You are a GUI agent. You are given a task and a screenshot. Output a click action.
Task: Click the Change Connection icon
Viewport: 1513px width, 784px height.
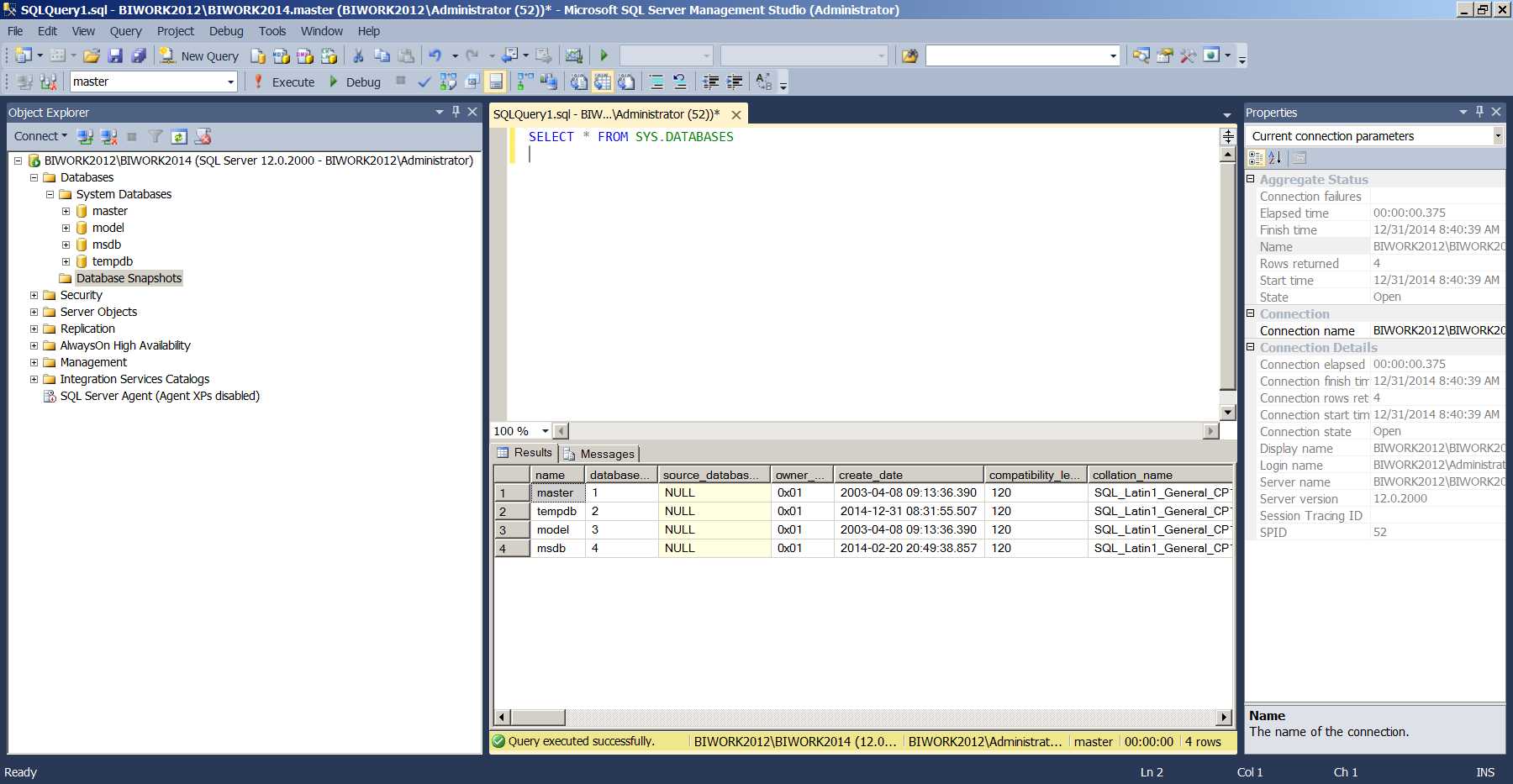coord(48,82)
